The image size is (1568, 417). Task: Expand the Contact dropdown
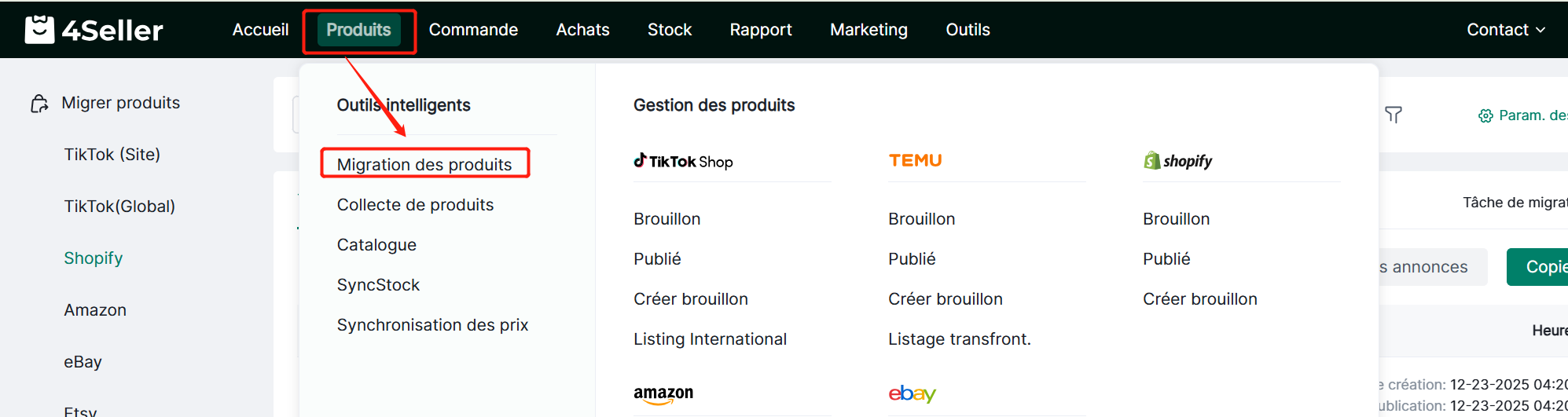click(x=1505, y=30)
